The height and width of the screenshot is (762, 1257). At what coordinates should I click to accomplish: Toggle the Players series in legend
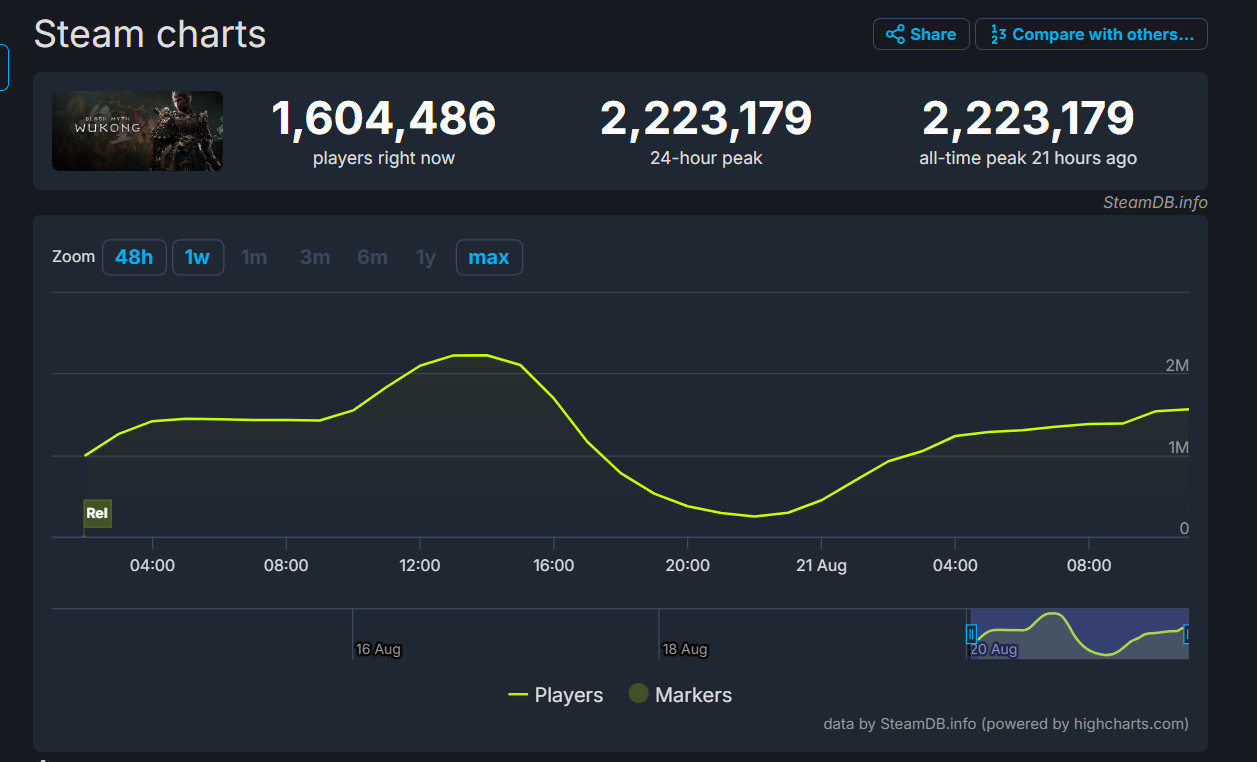556,695
